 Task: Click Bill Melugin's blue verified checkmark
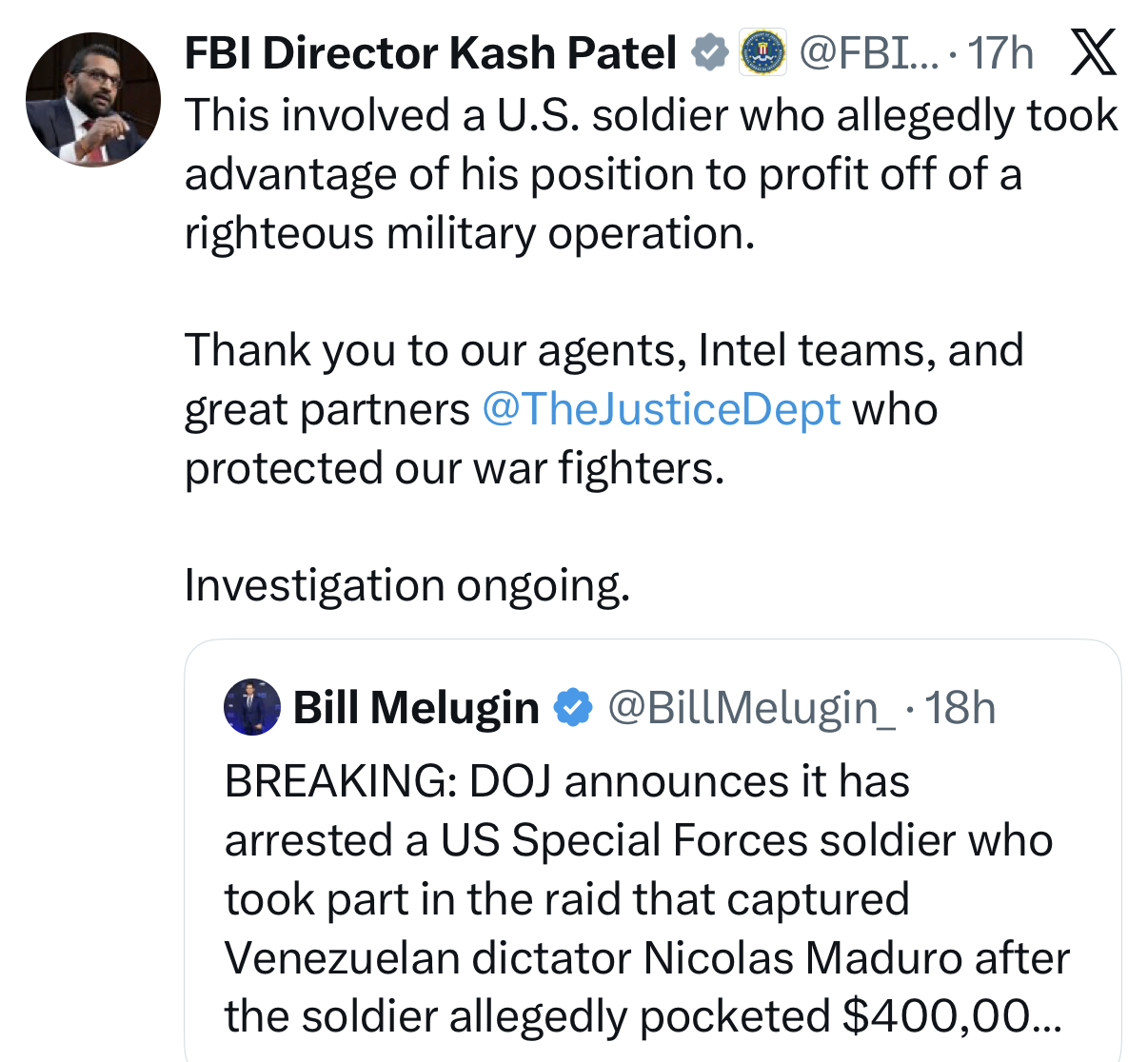(573, 707)
